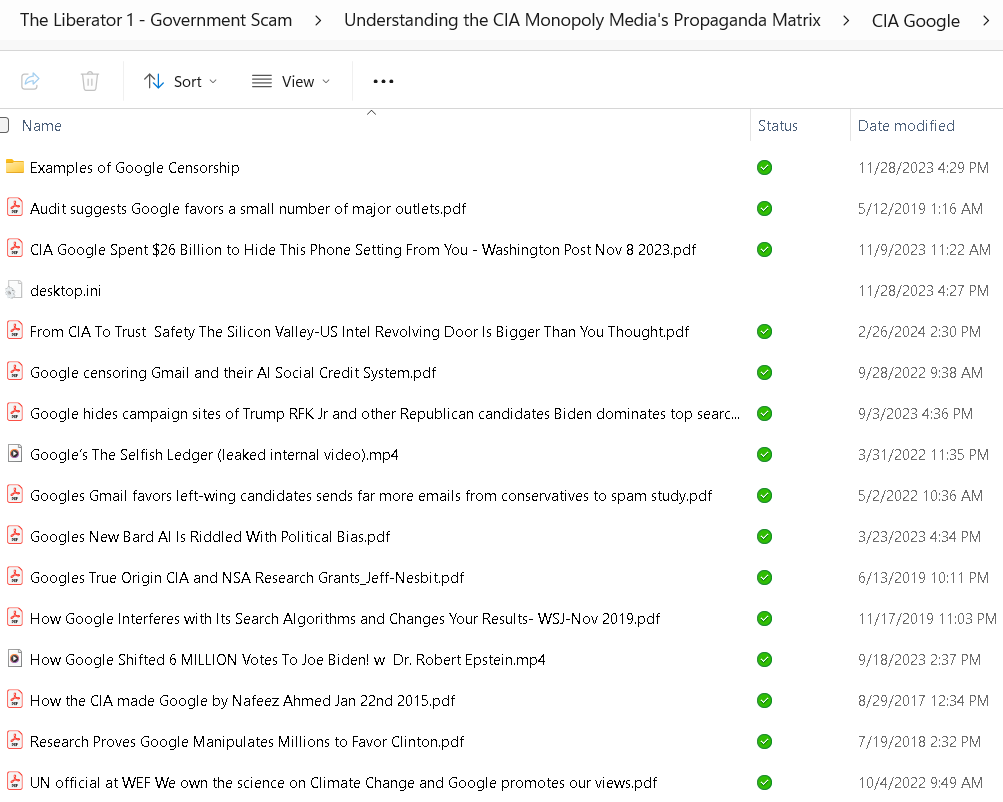This screenshot has height=802, width=1003.
Task: Click the PDF icon for Audit suggests Google file
Action: [x=14, y=208]
